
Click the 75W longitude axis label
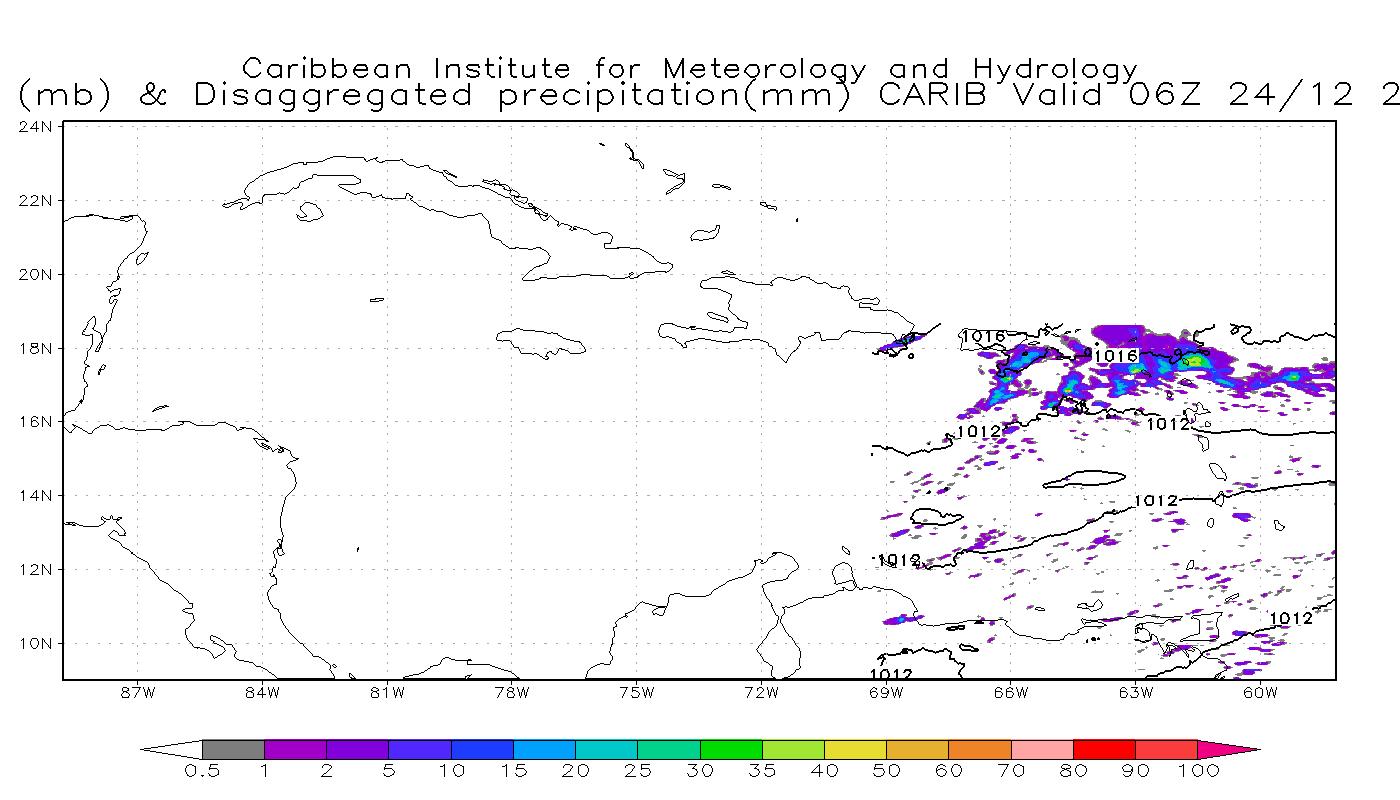[636, 692]
